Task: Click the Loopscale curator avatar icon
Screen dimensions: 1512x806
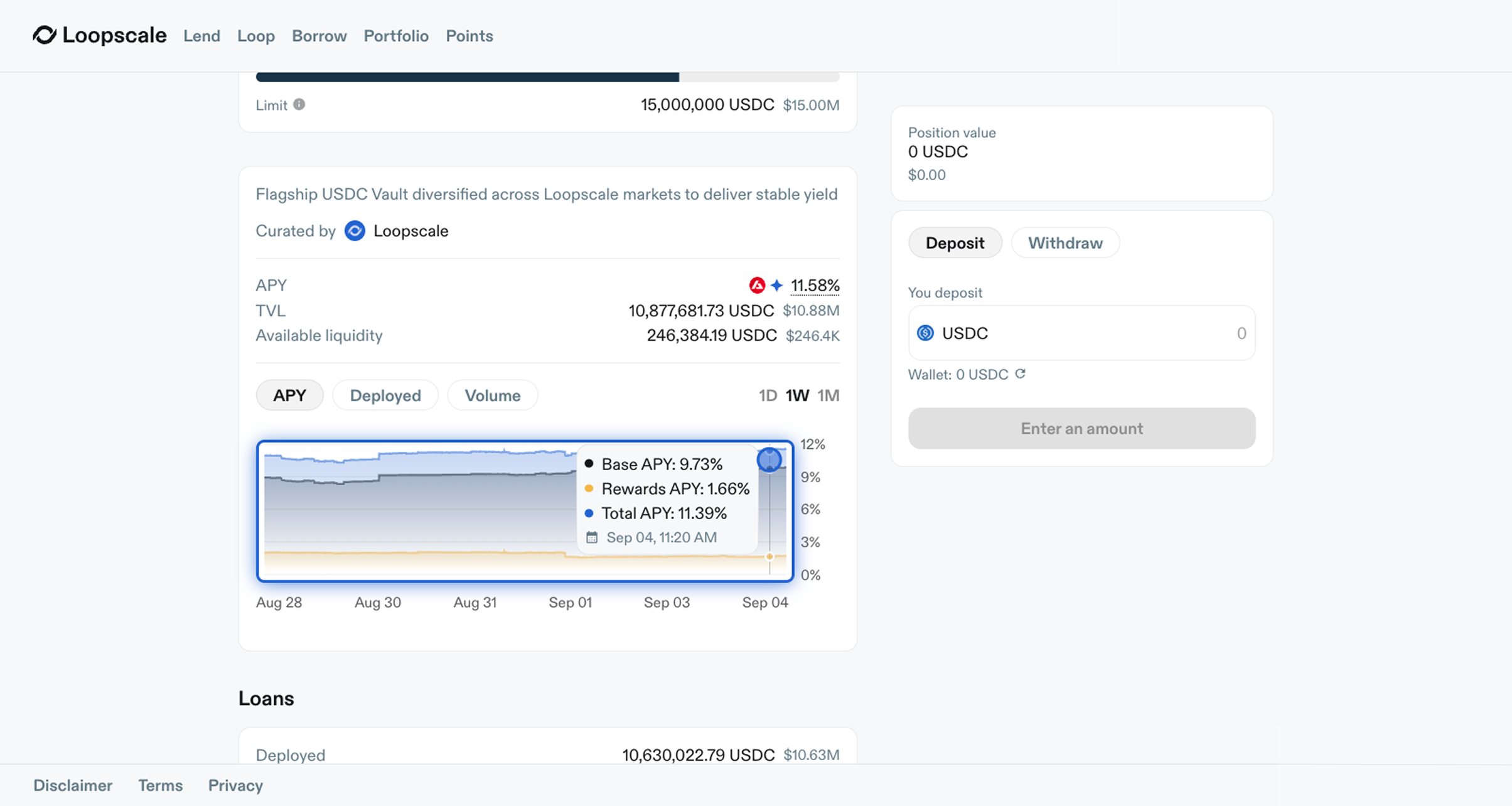Action: pos(355,231)
